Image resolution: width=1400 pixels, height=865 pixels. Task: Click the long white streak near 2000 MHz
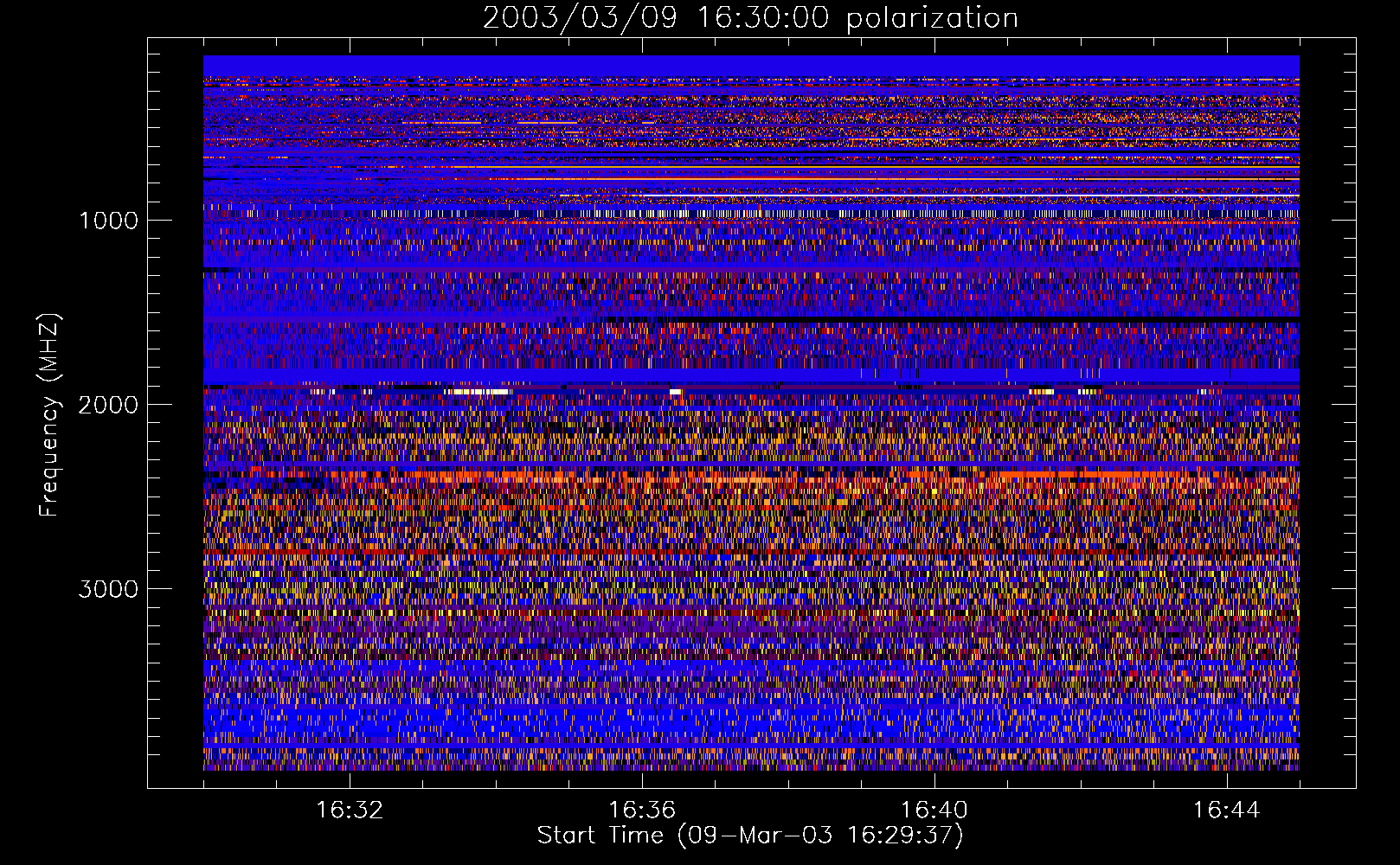[x=476, y=392]
